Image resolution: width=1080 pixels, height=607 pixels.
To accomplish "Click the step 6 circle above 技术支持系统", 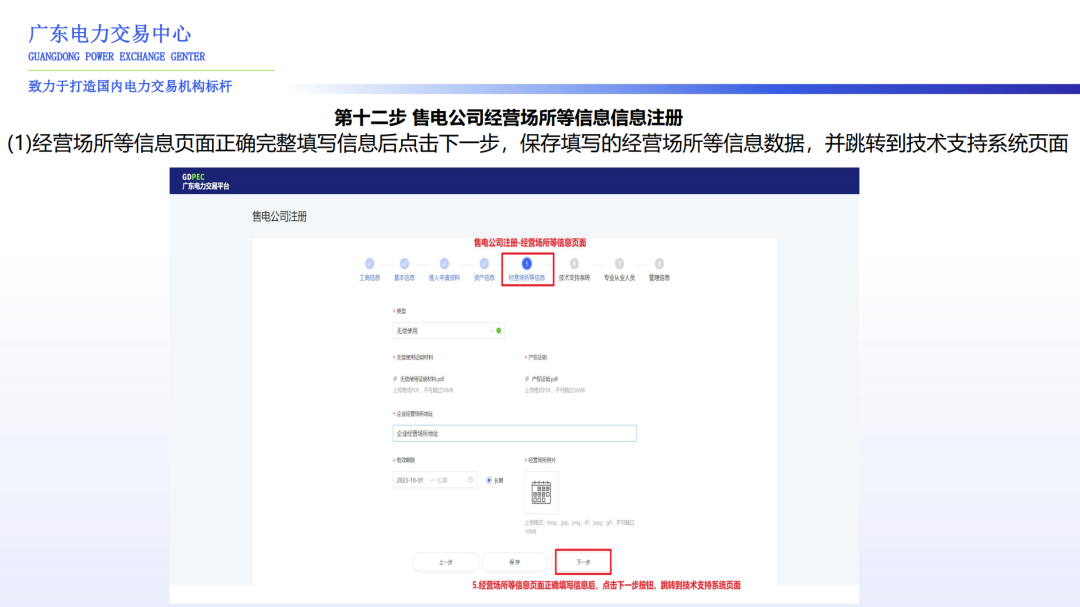I will (574, 262).
